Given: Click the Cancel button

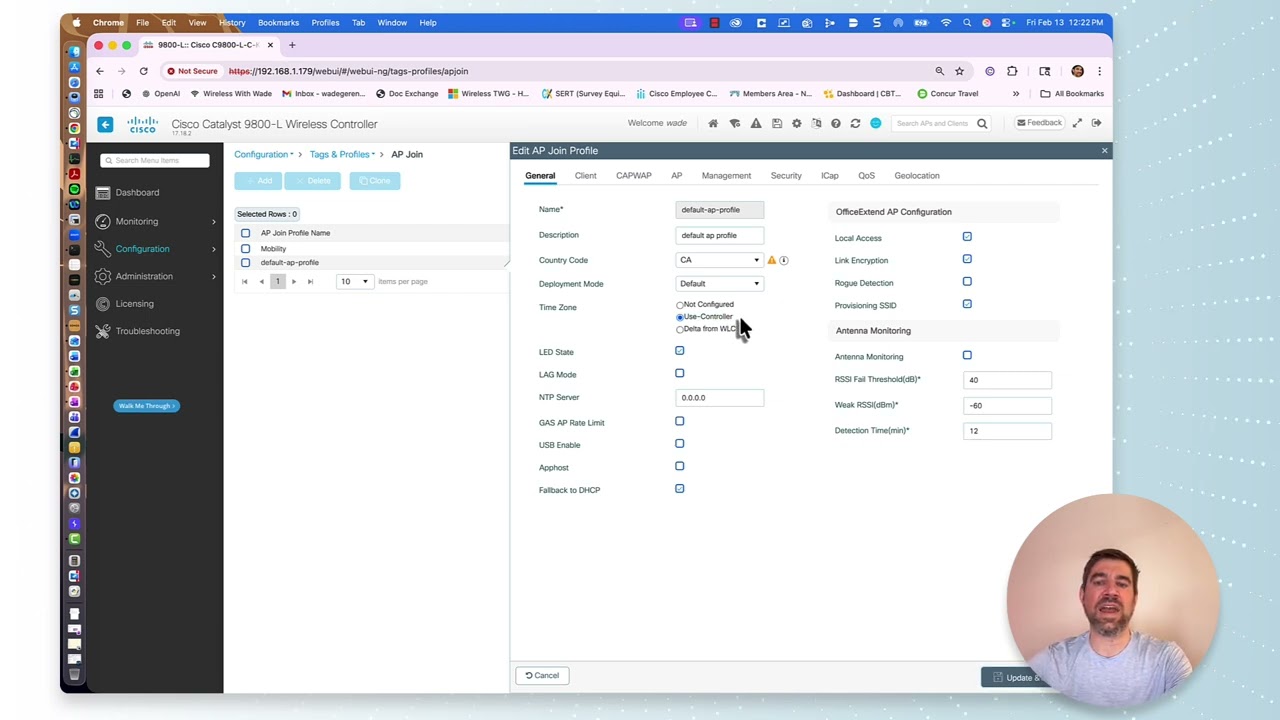Looking at the screenshot, I should point(543,676).
